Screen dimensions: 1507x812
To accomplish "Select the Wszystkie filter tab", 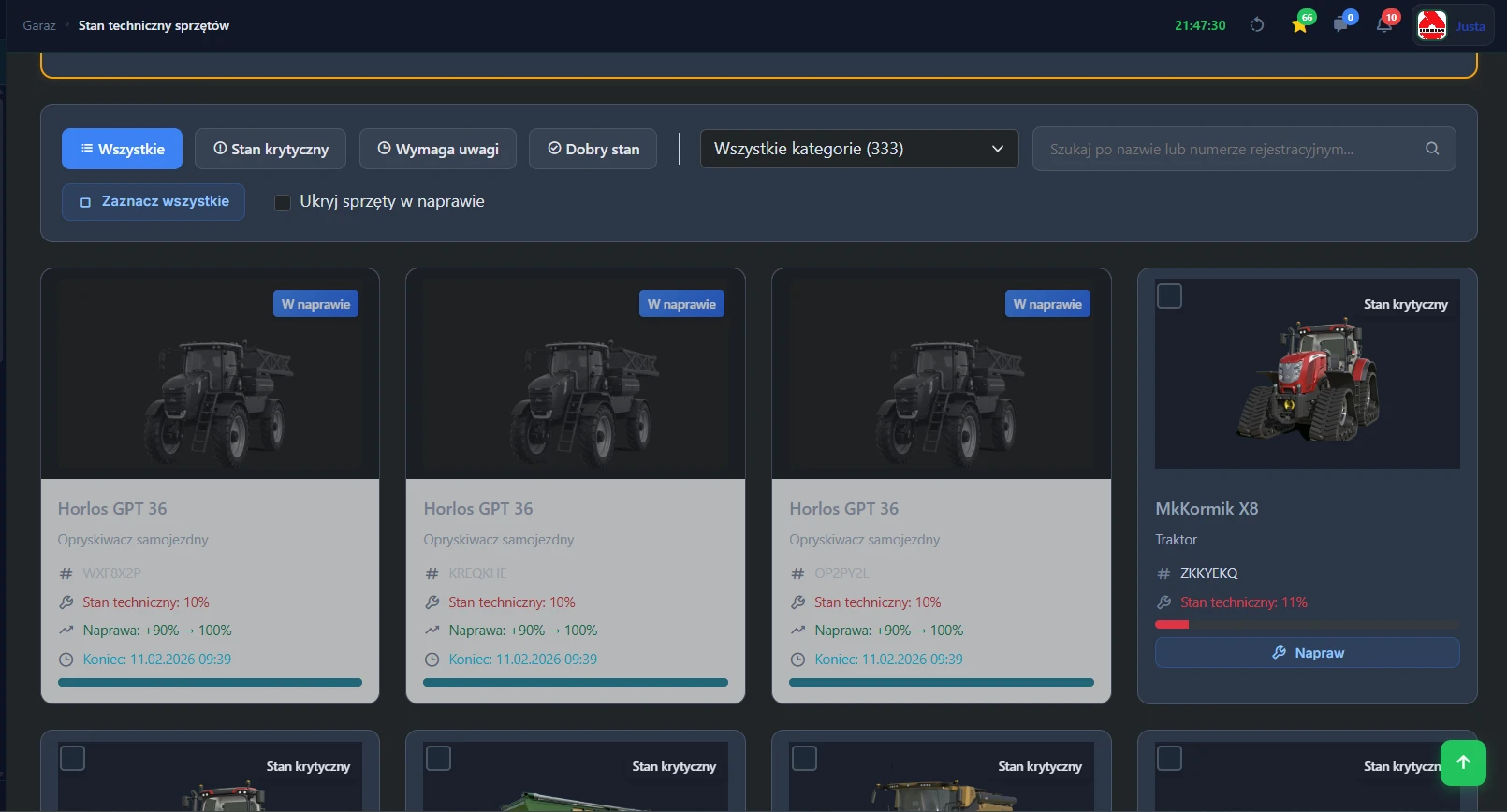I will tap(122, 149).
